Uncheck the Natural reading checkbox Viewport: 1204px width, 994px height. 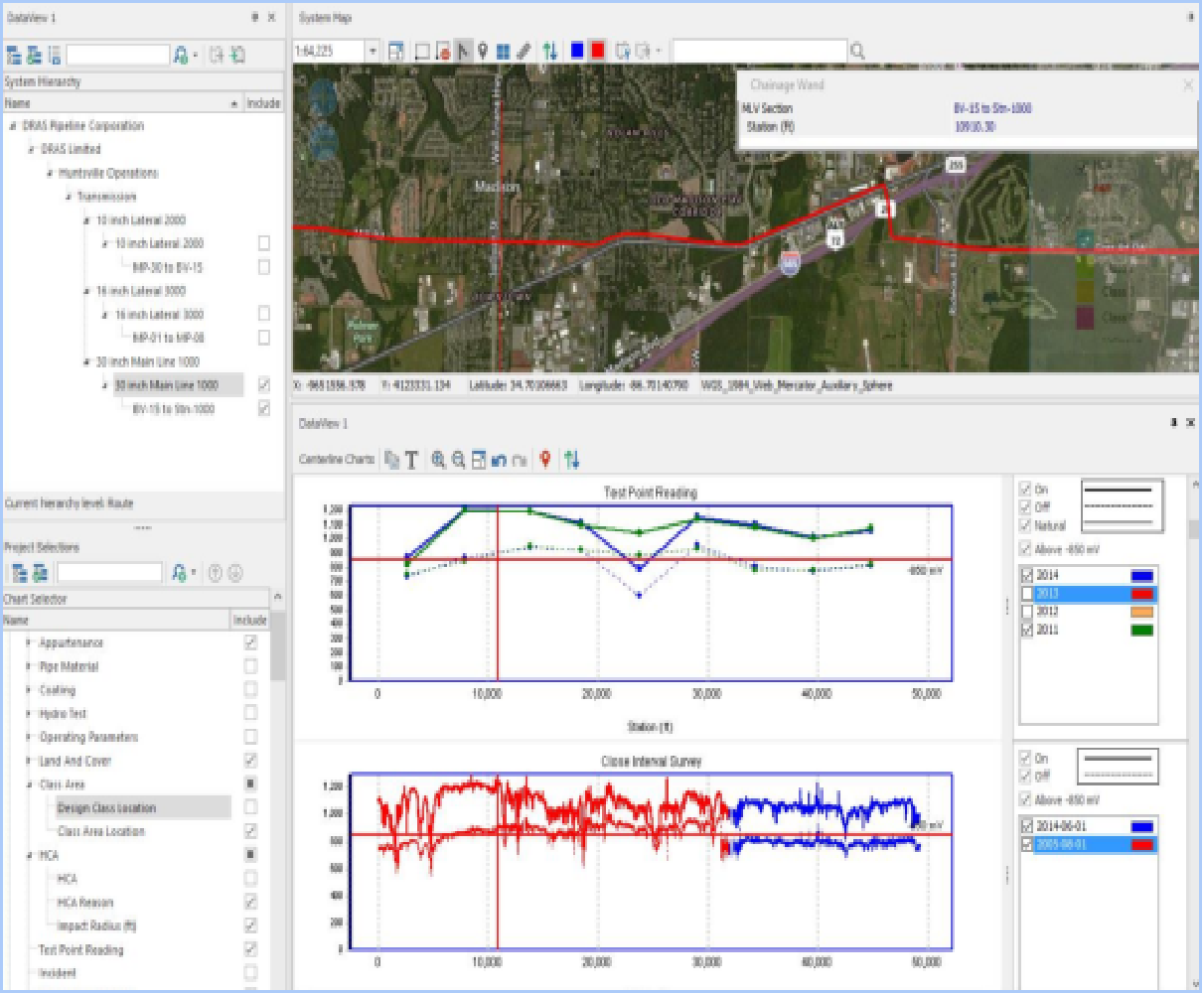click(x=1025, y=525)
